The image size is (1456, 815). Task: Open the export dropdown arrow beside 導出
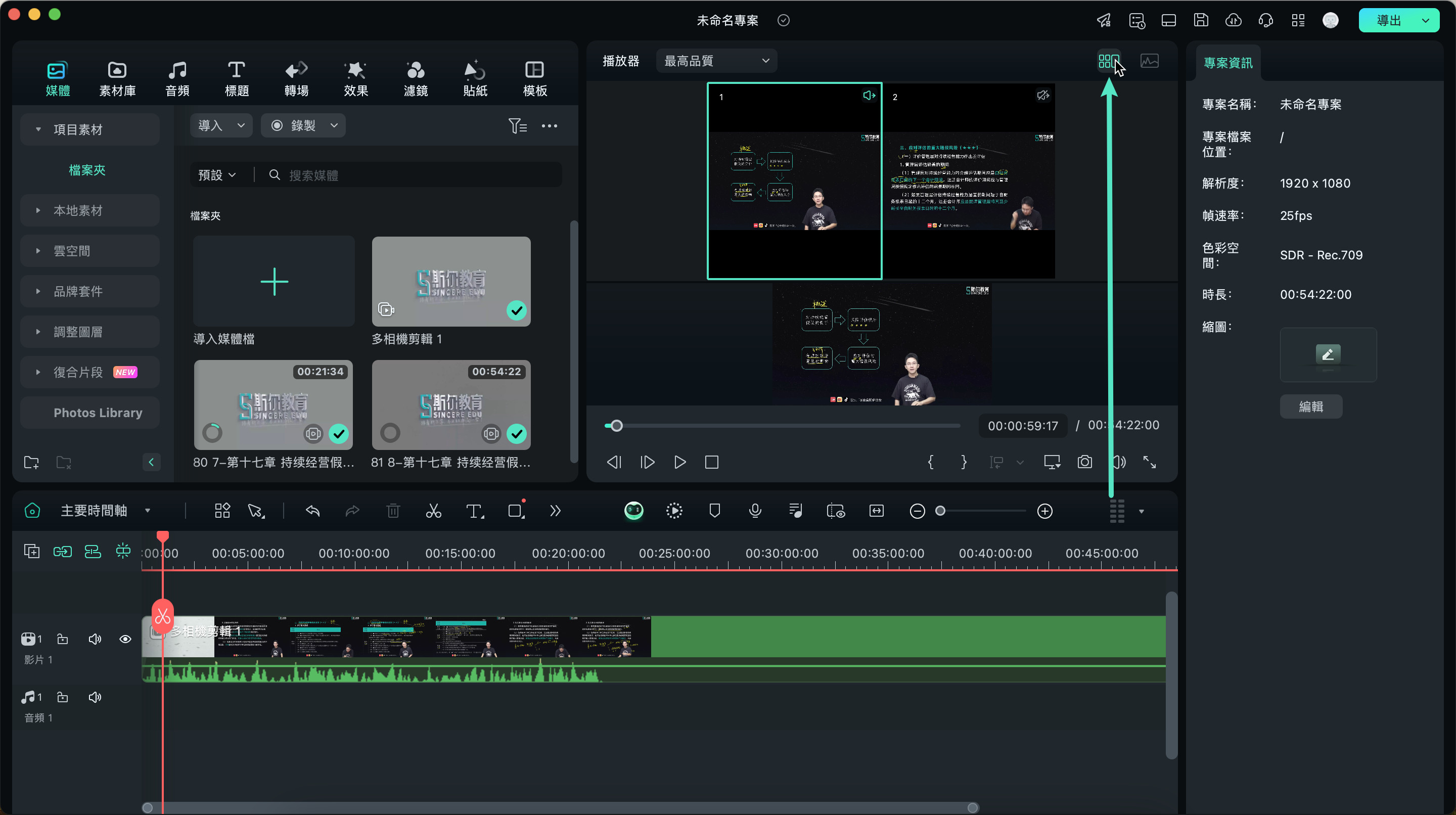click(x=1426, y=20)
